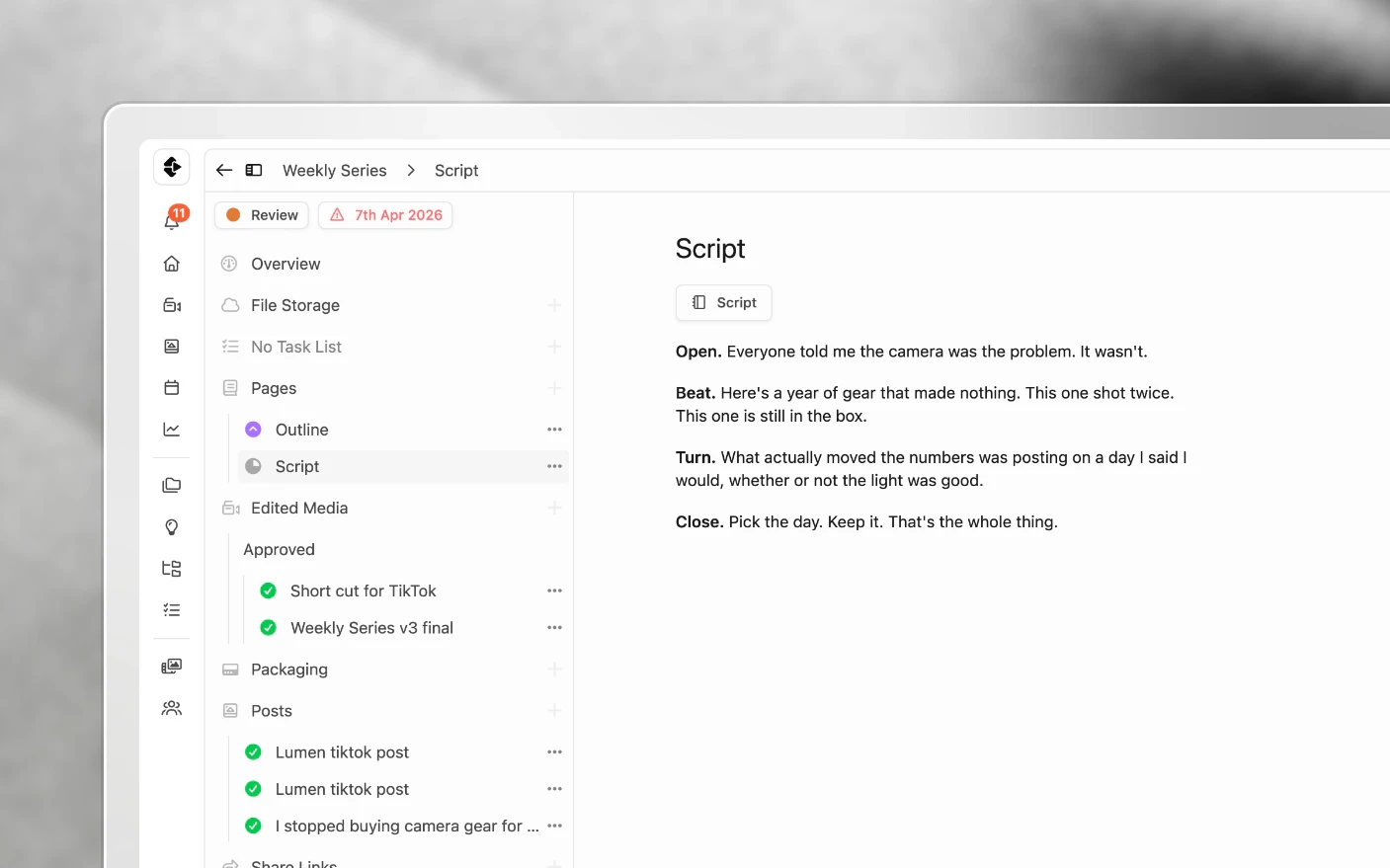Open the media gallery icon in sidebar
This screenshot has width=1390, height=868.
click(x=172, y=667)
